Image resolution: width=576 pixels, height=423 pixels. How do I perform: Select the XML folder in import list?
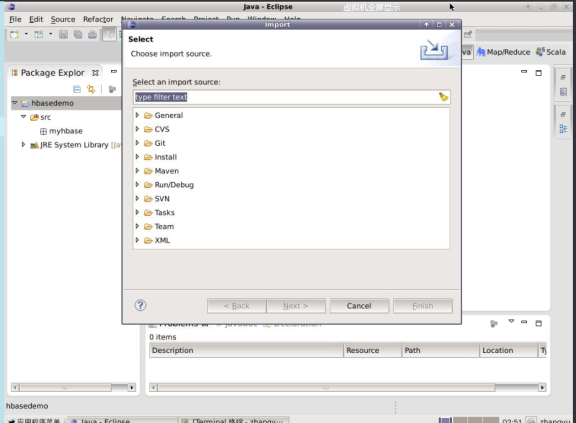click(157, 241)
